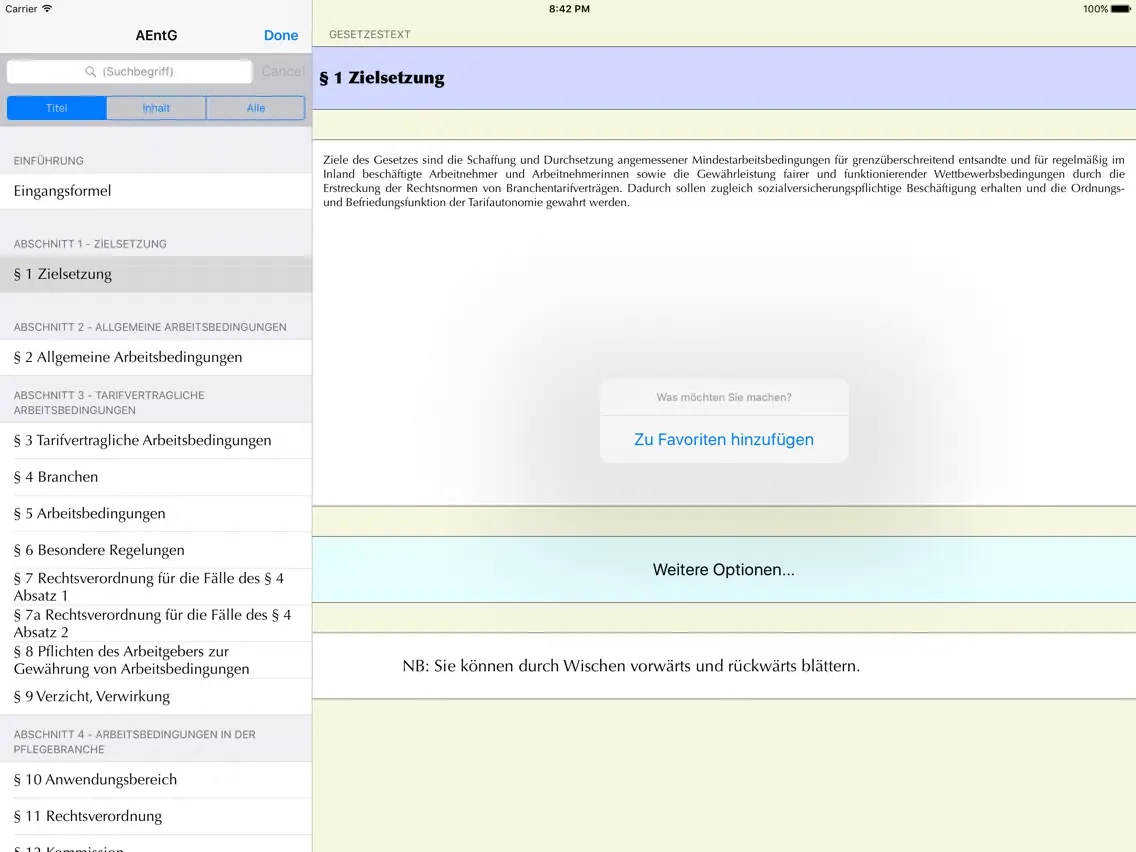Choose the Alle search scope
Viewport: 1136px width, 852px height.
[256, 108]
